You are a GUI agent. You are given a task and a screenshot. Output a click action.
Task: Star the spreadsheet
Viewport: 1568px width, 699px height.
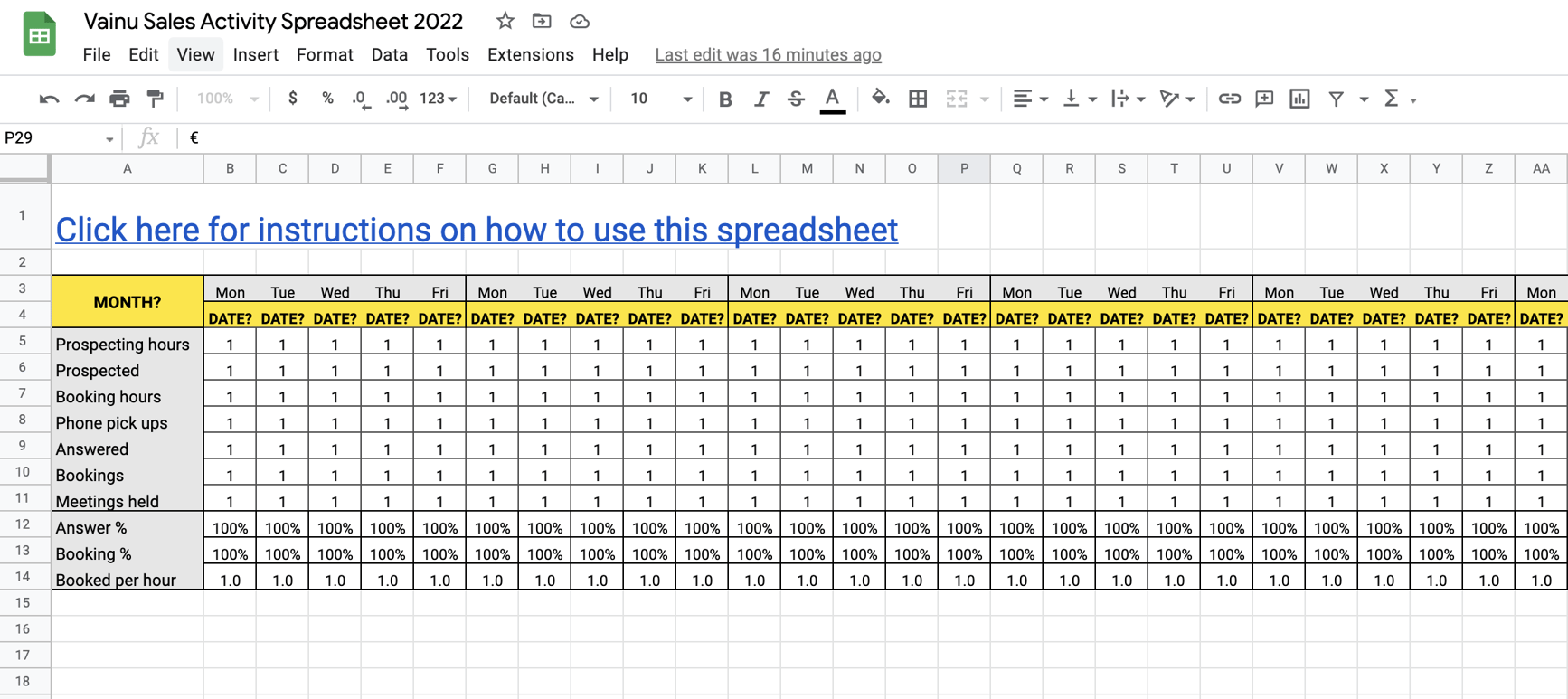click(505, 21)
